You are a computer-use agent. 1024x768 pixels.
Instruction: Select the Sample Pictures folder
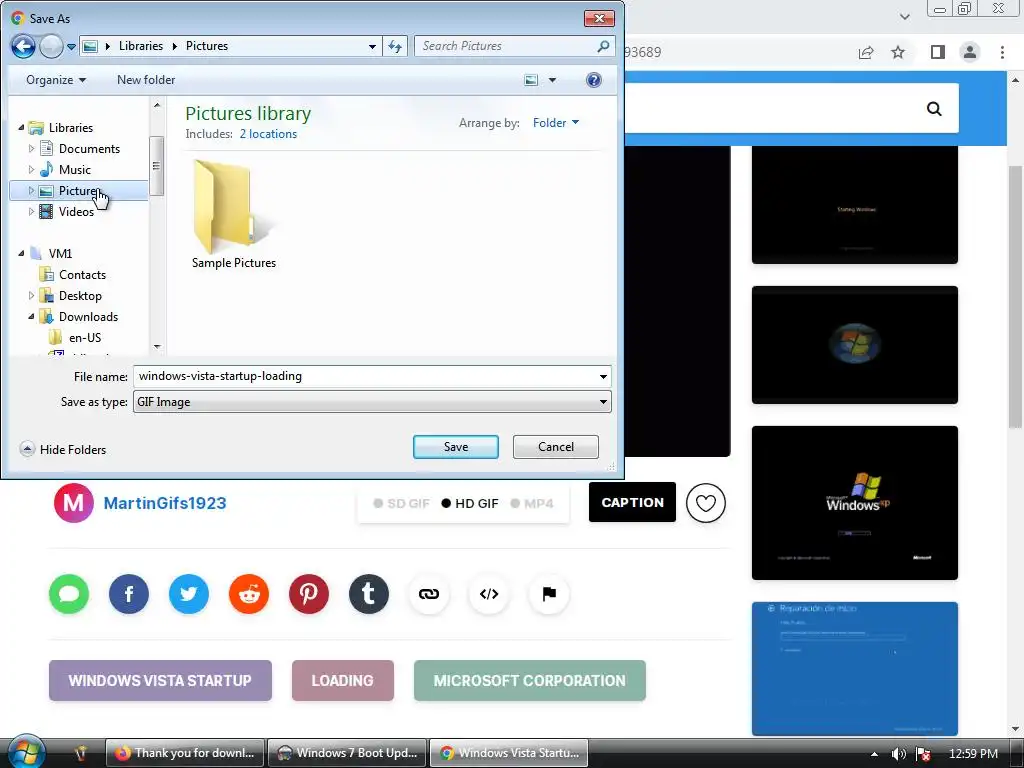pyautogui.click(x=234, y=216)
